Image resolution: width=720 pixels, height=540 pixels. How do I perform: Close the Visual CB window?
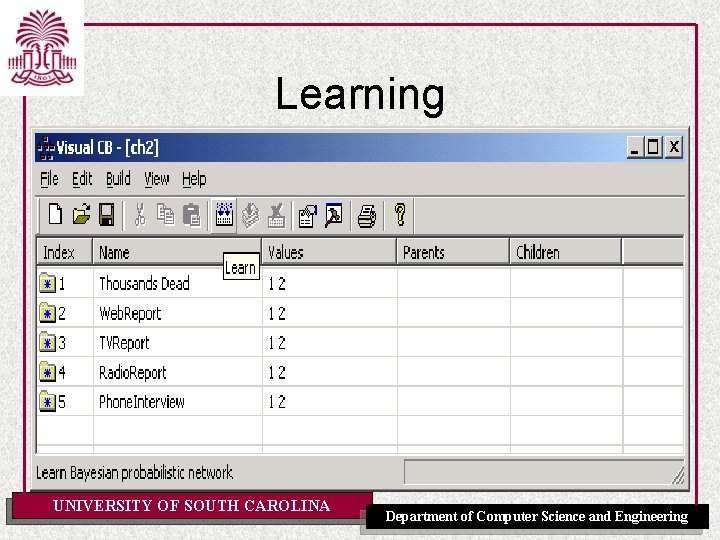click(674, 147)
